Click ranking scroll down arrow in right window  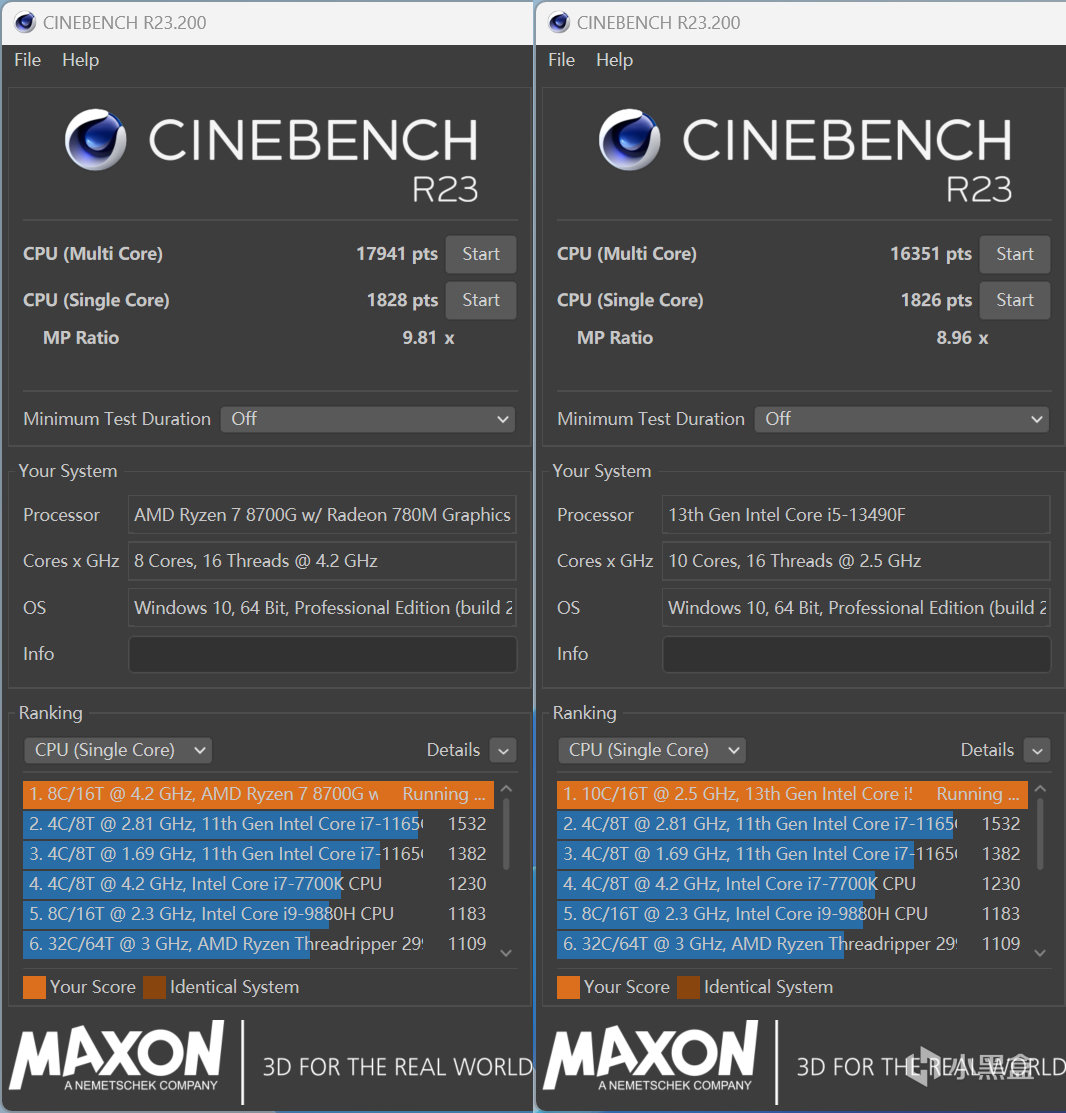click(x=1040, y=953)
